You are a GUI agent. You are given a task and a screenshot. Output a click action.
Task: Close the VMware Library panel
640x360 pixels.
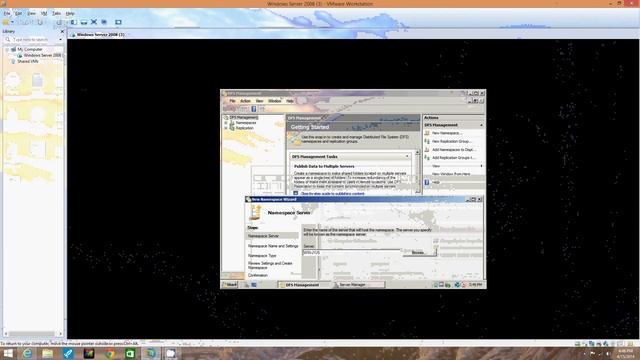62,31
